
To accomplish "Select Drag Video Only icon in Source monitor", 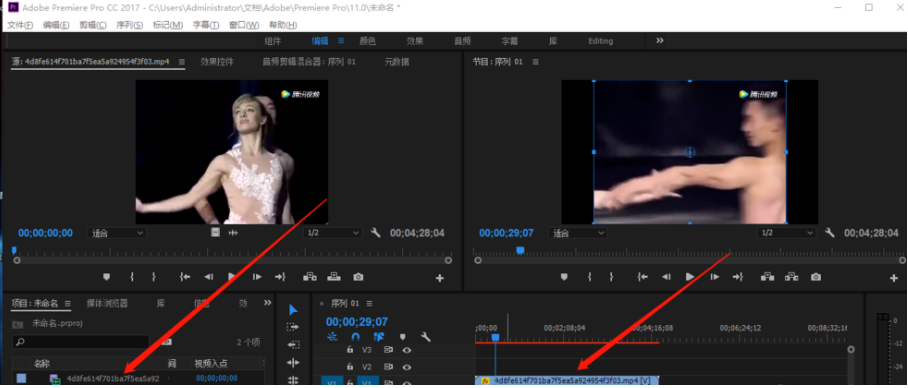I will (215, 233).
